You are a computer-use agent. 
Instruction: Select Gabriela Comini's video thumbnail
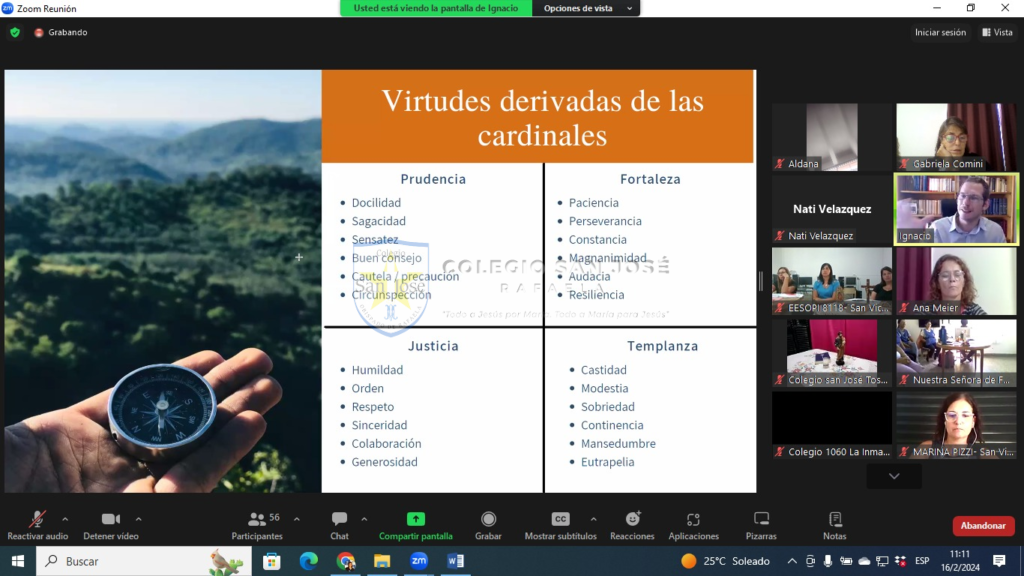[956, 136]
